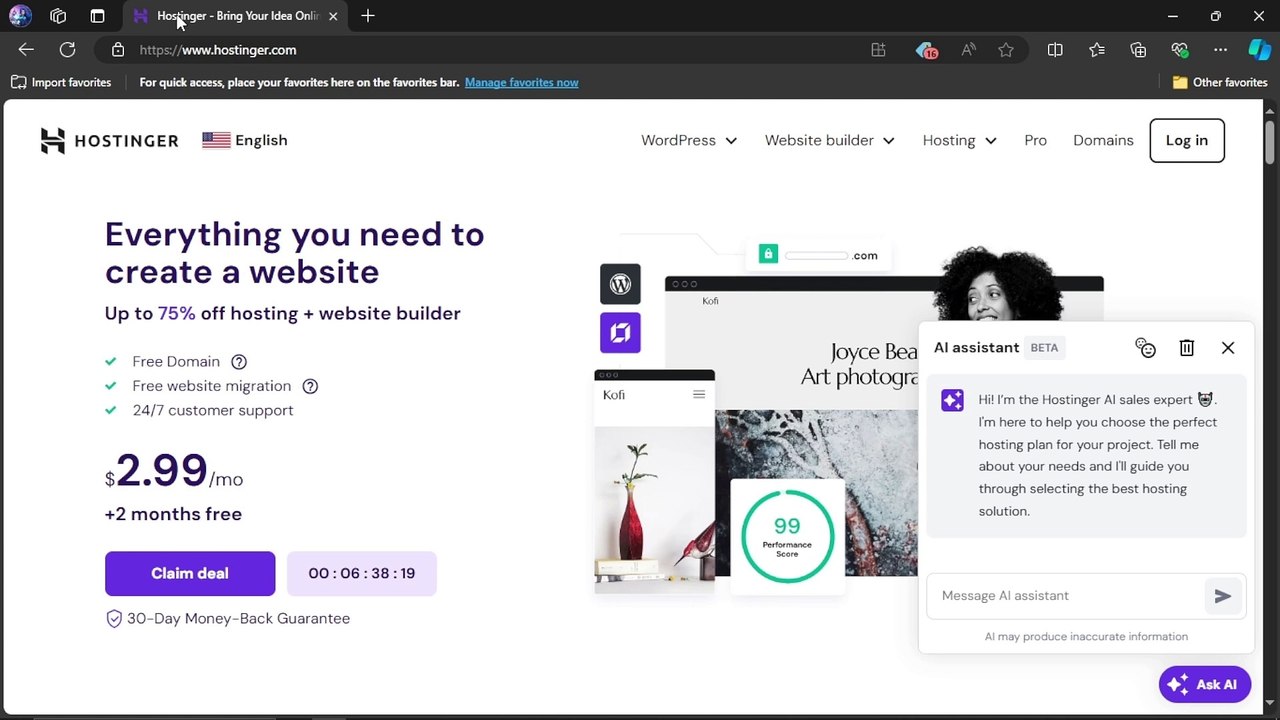Image resolution: width=1280 pixels, height=720 pixels.
Task: Click the 30-Day Money-Back Guarantee text
Action: [x=238, y=618]
